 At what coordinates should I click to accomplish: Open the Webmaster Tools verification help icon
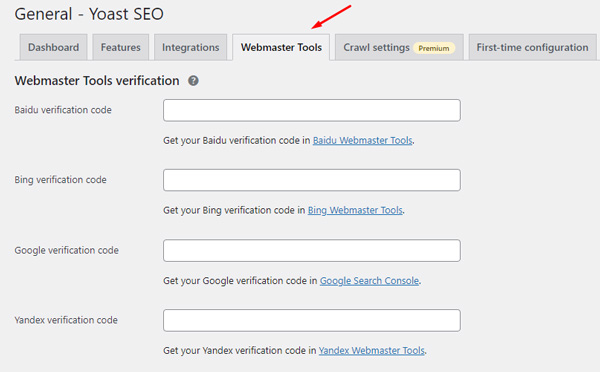193,81
